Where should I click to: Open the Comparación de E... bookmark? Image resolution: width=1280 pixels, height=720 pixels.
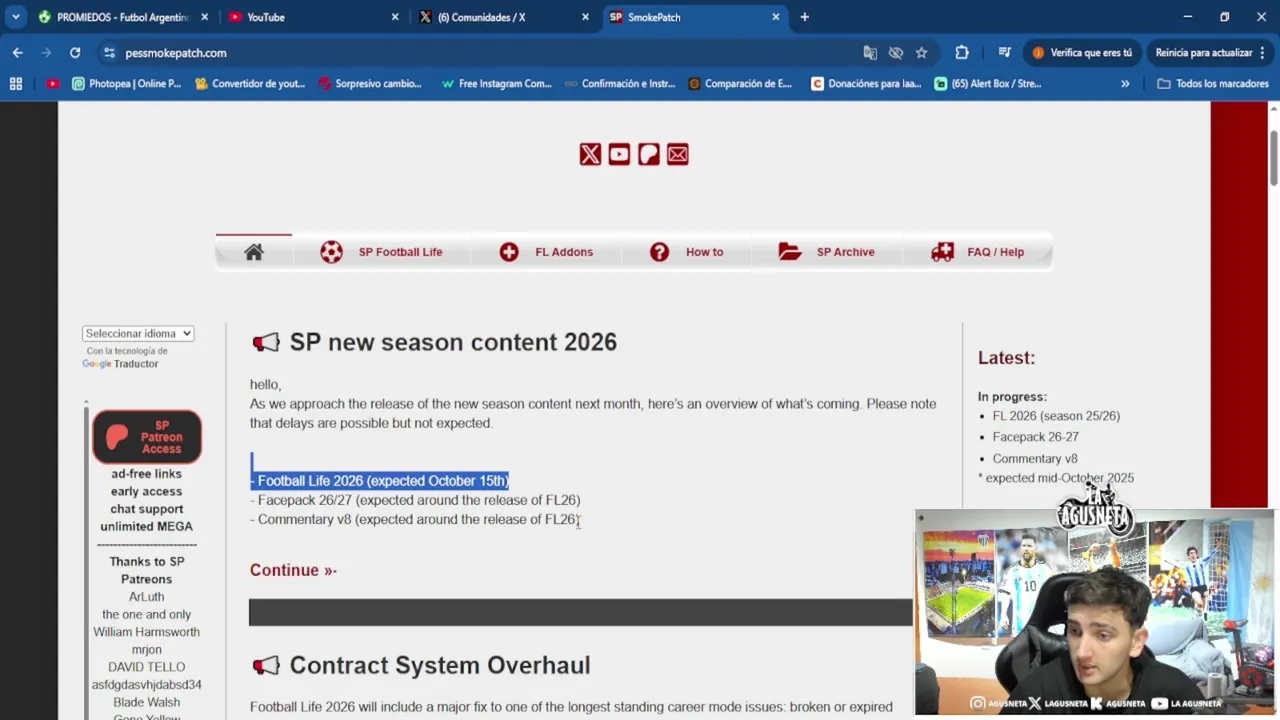740,84
